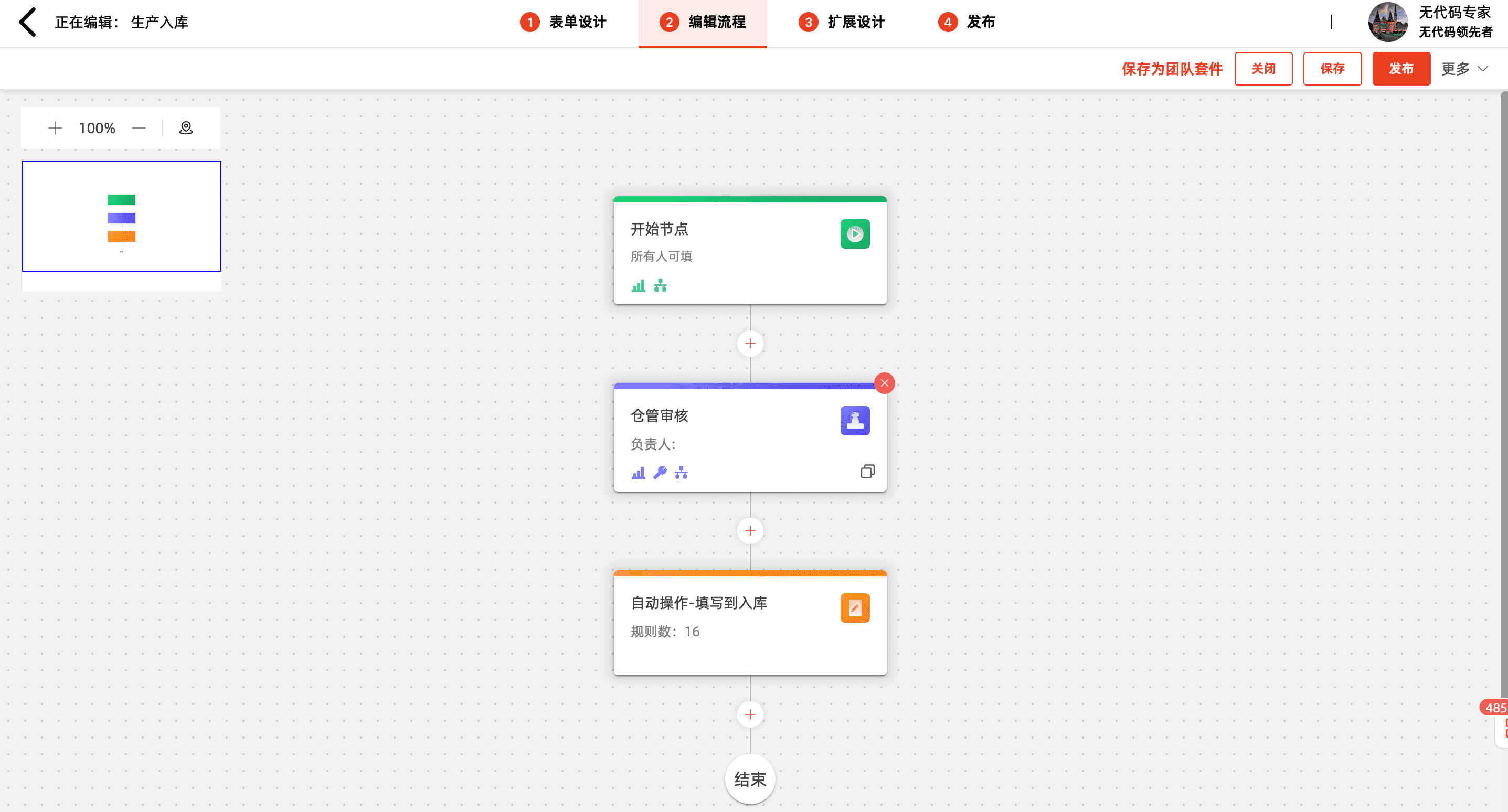
Task: Copy the 仓管审核 node with duplicate icon
Action: click(867, 471)
